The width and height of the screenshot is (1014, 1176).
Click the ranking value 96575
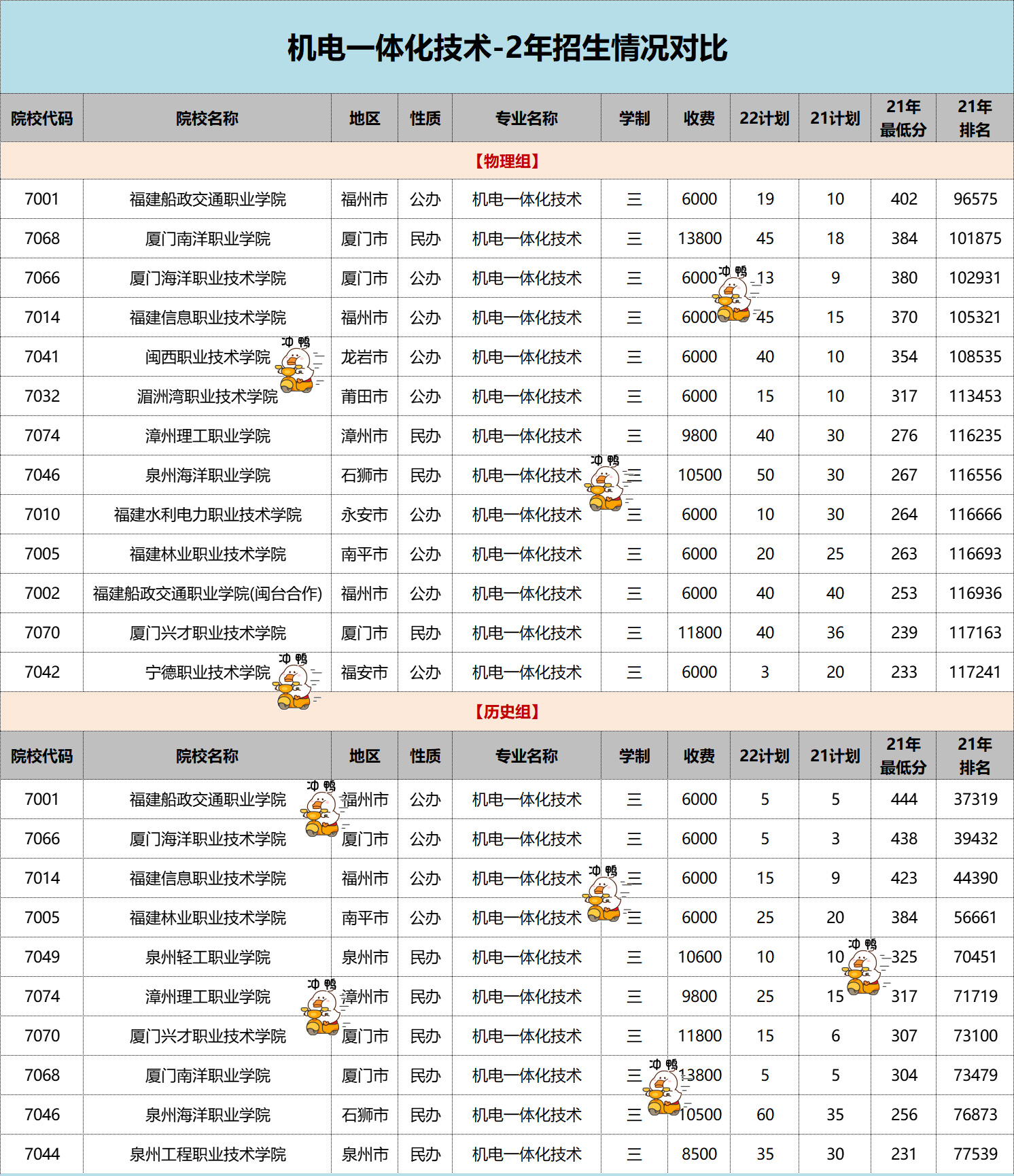pos(975,199)
